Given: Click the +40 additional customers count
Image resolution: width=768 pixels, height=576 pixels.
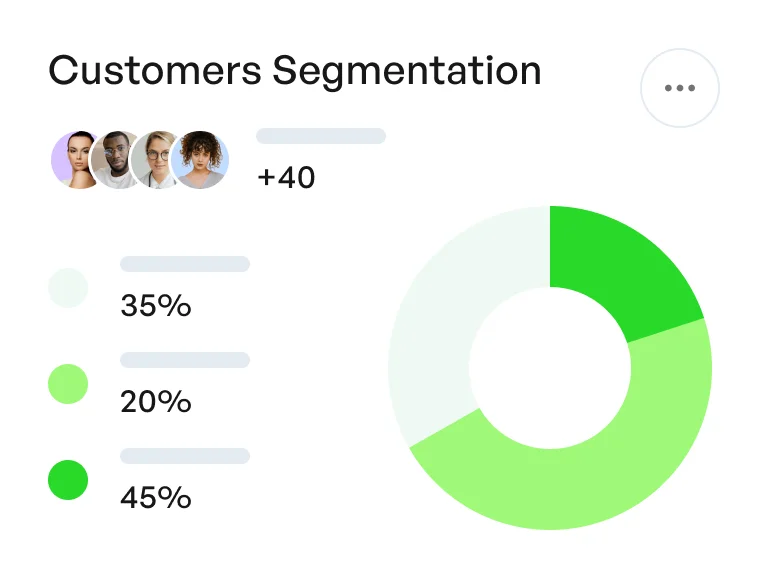Looking at the screenshot, I should pos(286,178).
